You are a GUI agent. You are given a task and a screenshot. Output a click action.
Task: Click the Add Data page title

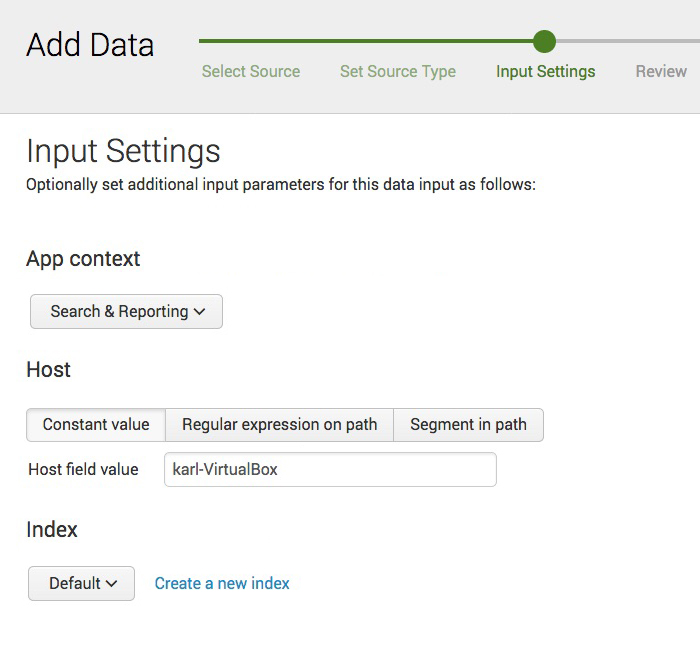(x=90, y=45)
